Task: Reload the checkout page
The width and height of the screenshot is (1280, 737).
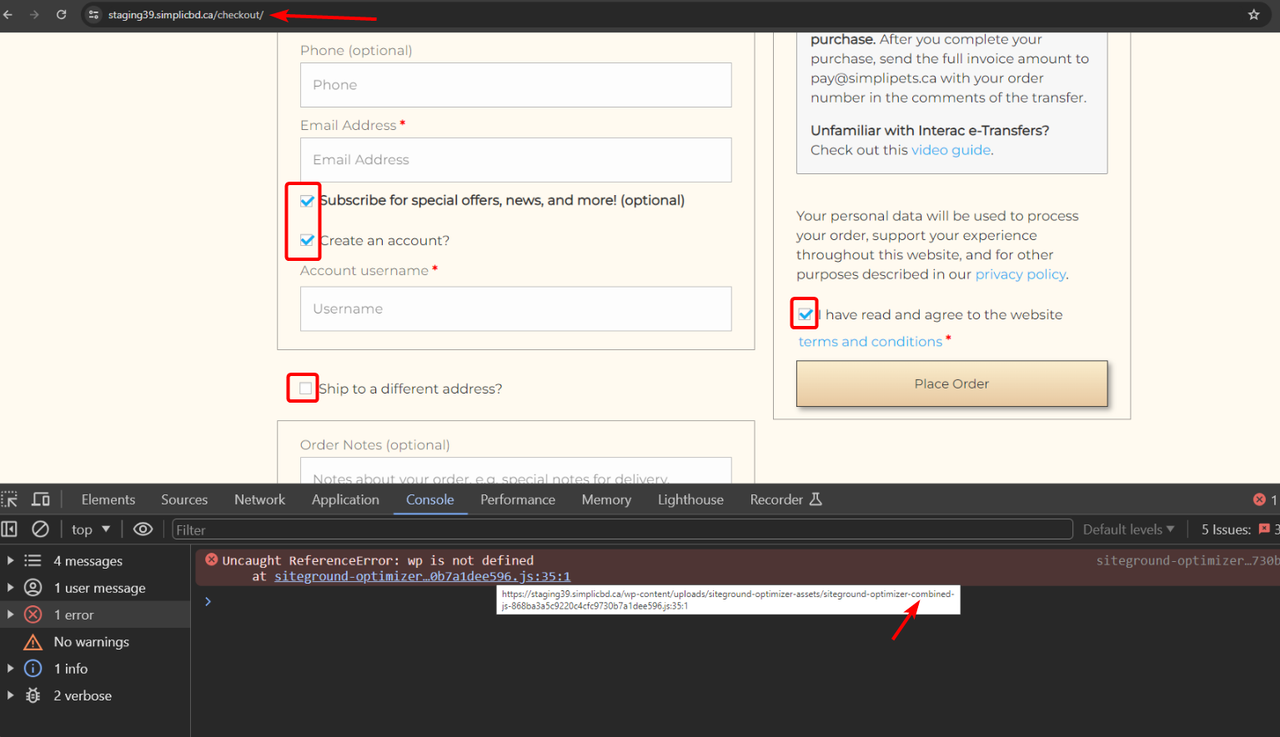Action: click(x=61, y=15)
